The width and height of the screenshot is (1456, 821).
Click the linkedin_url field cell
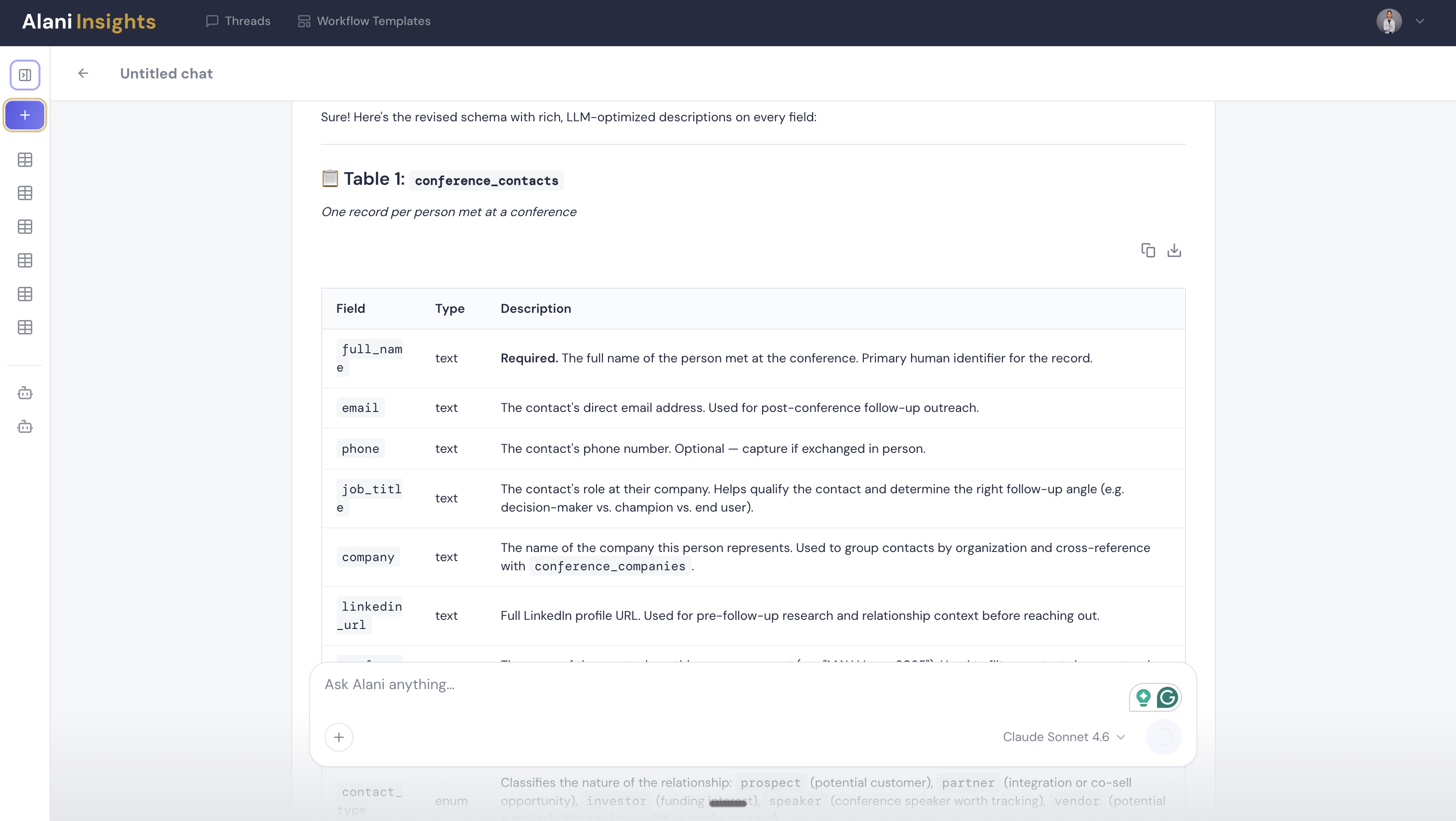pyautogui.click(x=370, y=616)
